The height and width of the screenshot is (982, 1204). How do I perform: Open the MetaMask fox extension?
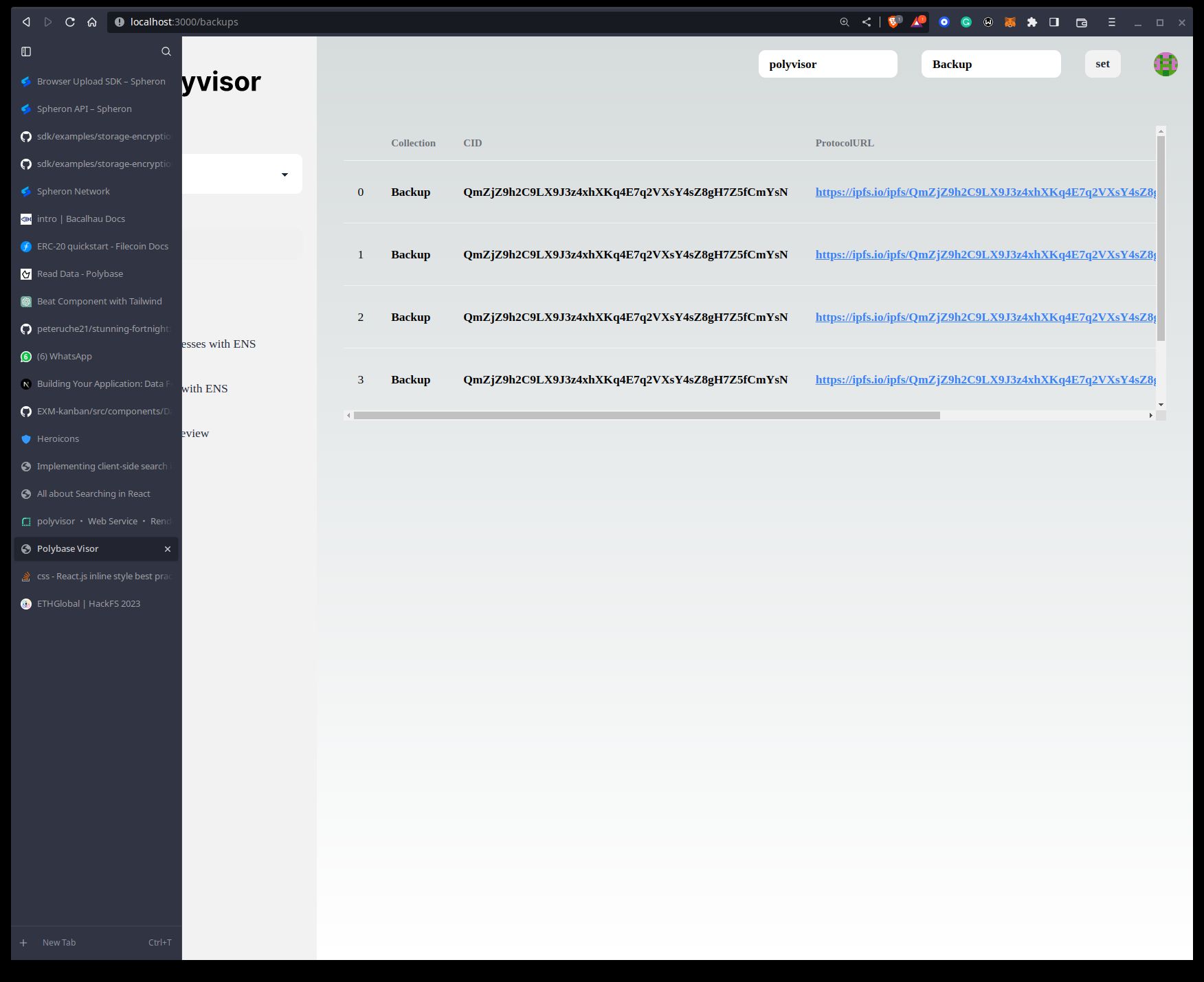click(1010, 22)
